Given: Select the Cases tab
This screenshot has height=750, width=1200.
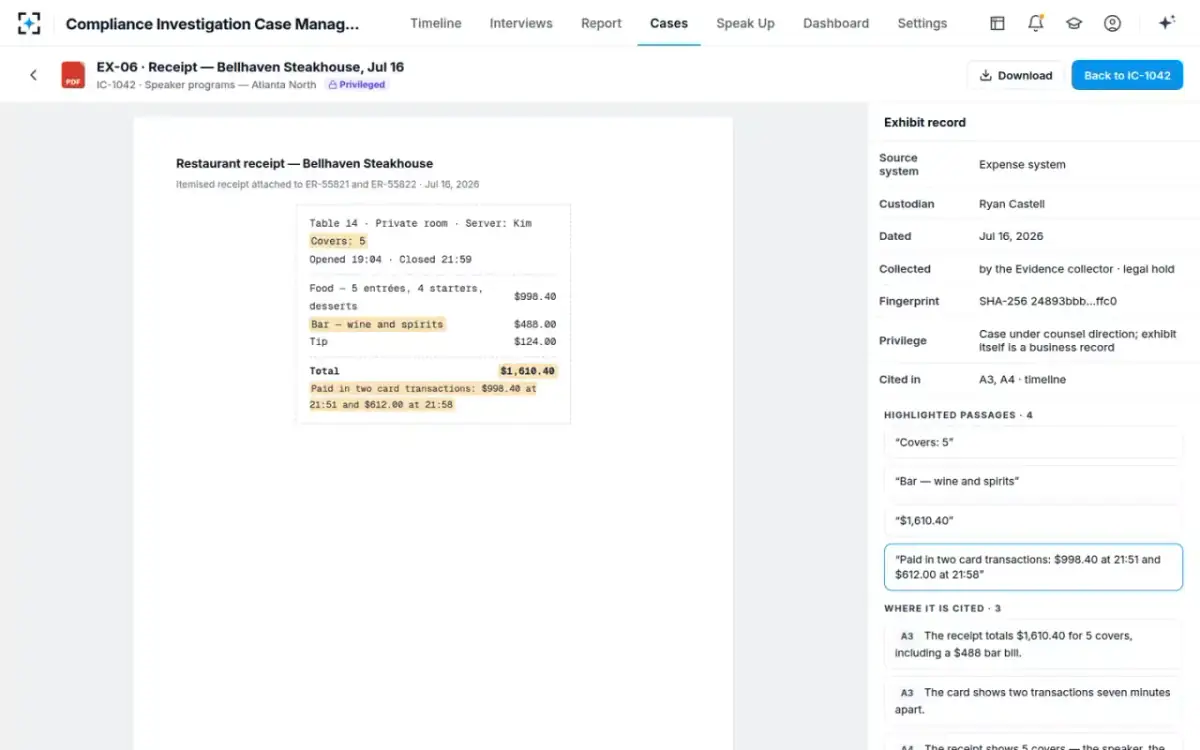Looking at the screenshot, I should (669, 23).
